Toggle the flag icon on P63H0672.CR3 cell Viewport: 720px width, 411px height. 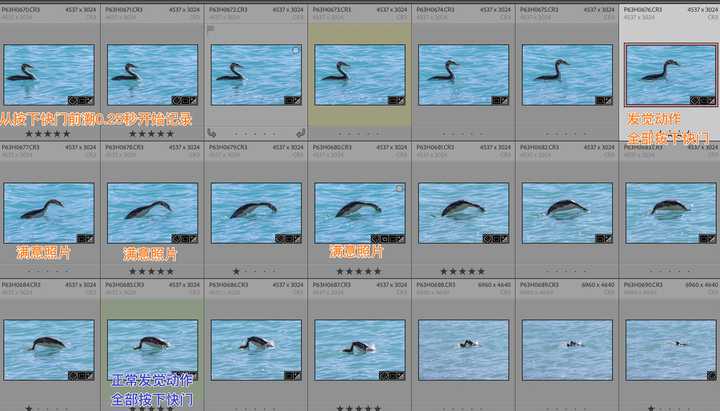(211, 28)
